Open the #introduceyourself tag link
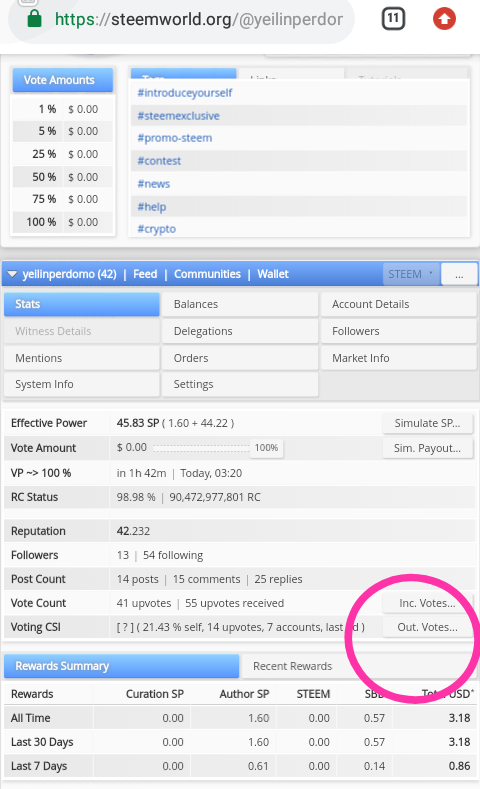Viewport: 480px width, 789px height. pos(185,93)
